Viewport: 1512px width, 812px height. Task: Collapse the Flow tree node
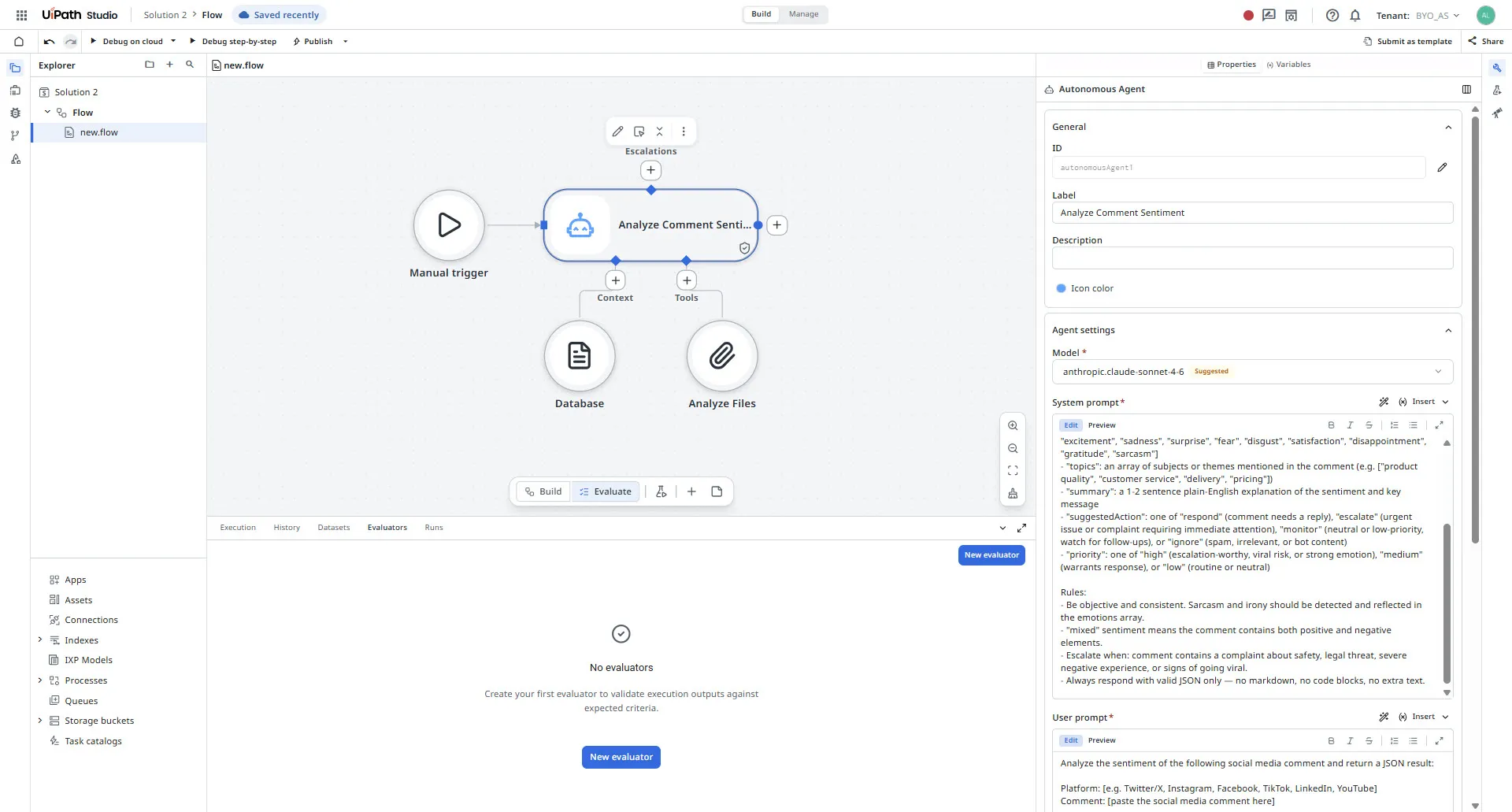47,112
